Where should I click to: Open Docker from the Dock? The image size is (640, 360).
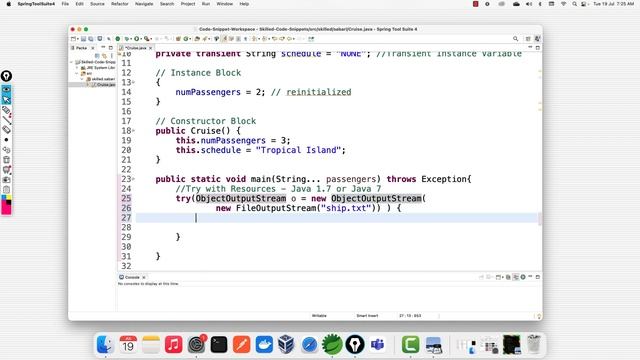[x=264, y=345]
